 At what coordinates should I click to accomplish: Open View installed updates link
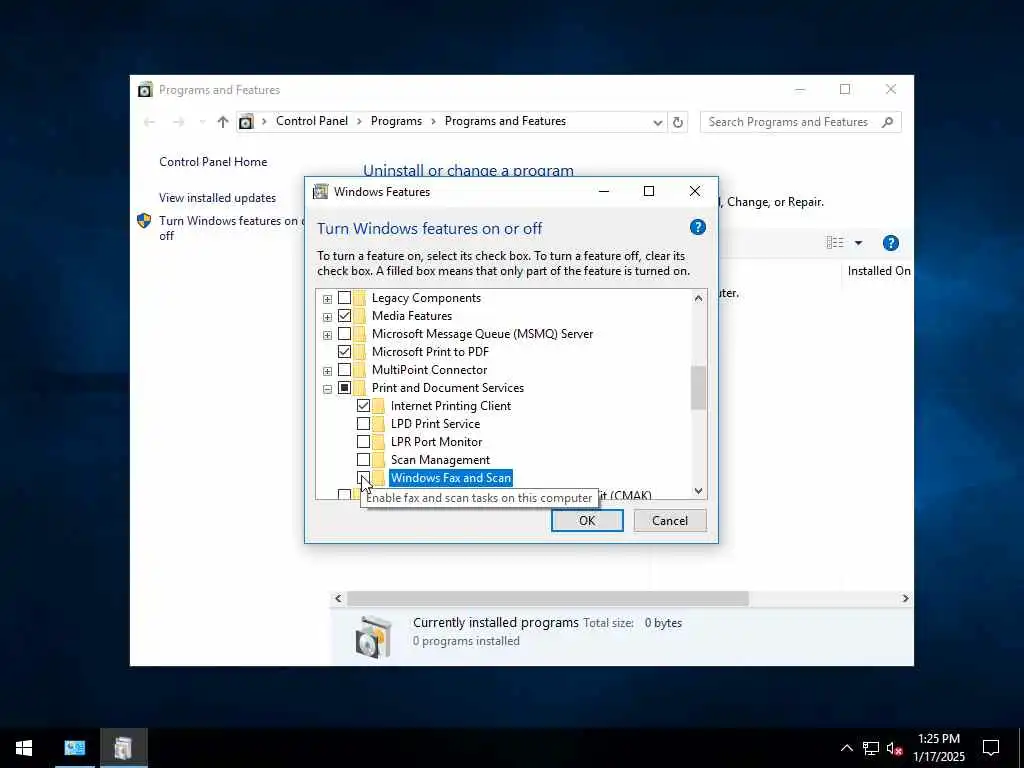coord(217,198)
